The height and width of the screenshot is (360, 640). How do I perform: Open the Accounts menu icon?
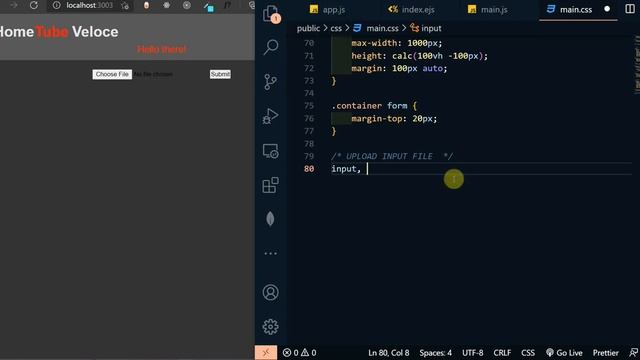coord(271,292)
